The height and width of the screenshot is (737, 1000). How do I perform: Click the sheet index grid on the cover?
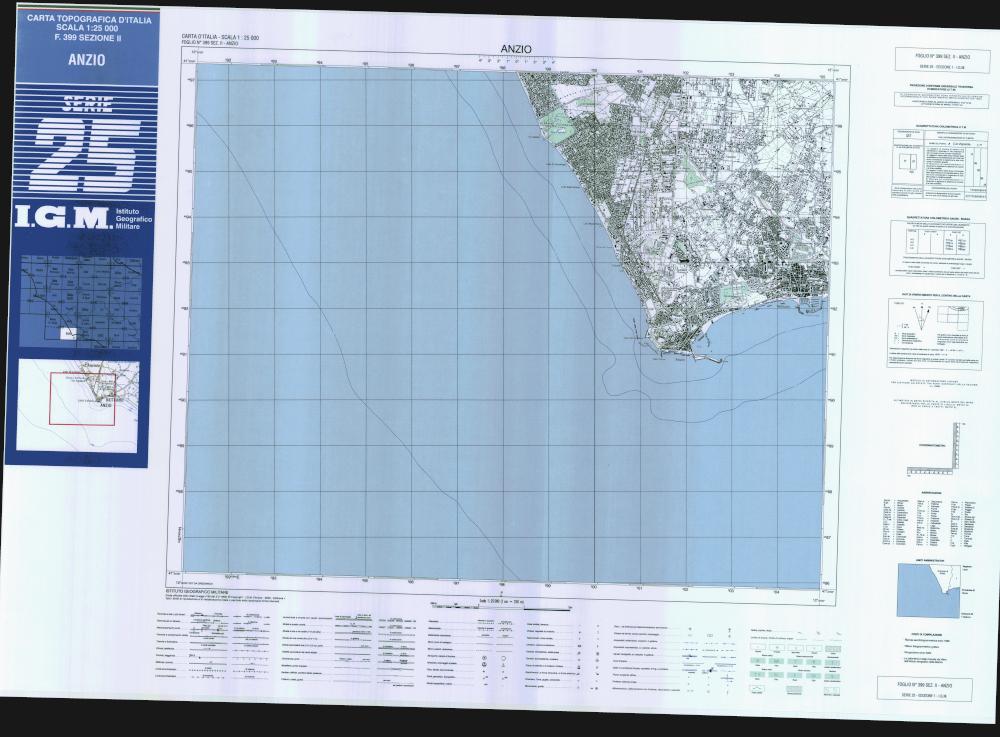coord(80,302)
